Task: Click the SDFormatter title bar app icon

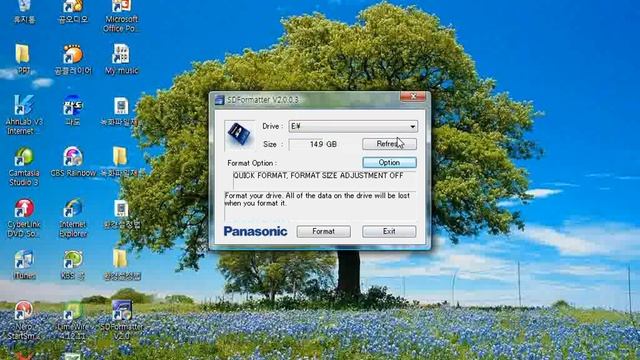Action: [x=220, y=100]
